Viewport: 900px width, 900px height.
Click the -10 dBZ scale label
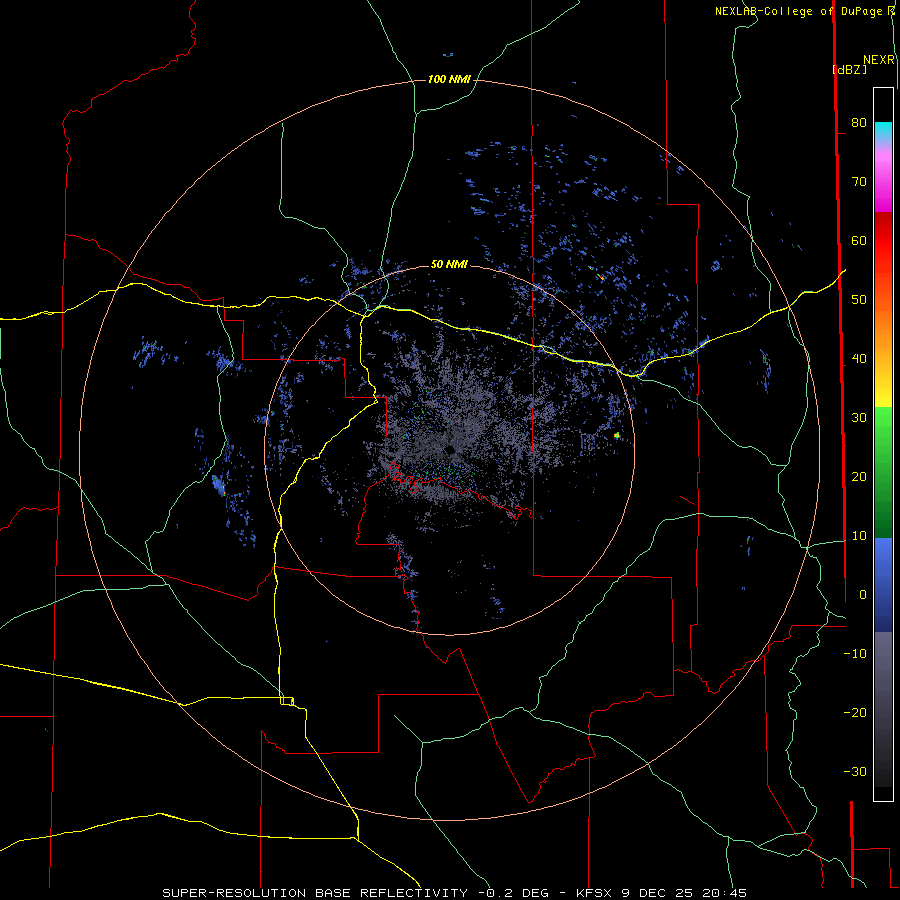[855, 654]
